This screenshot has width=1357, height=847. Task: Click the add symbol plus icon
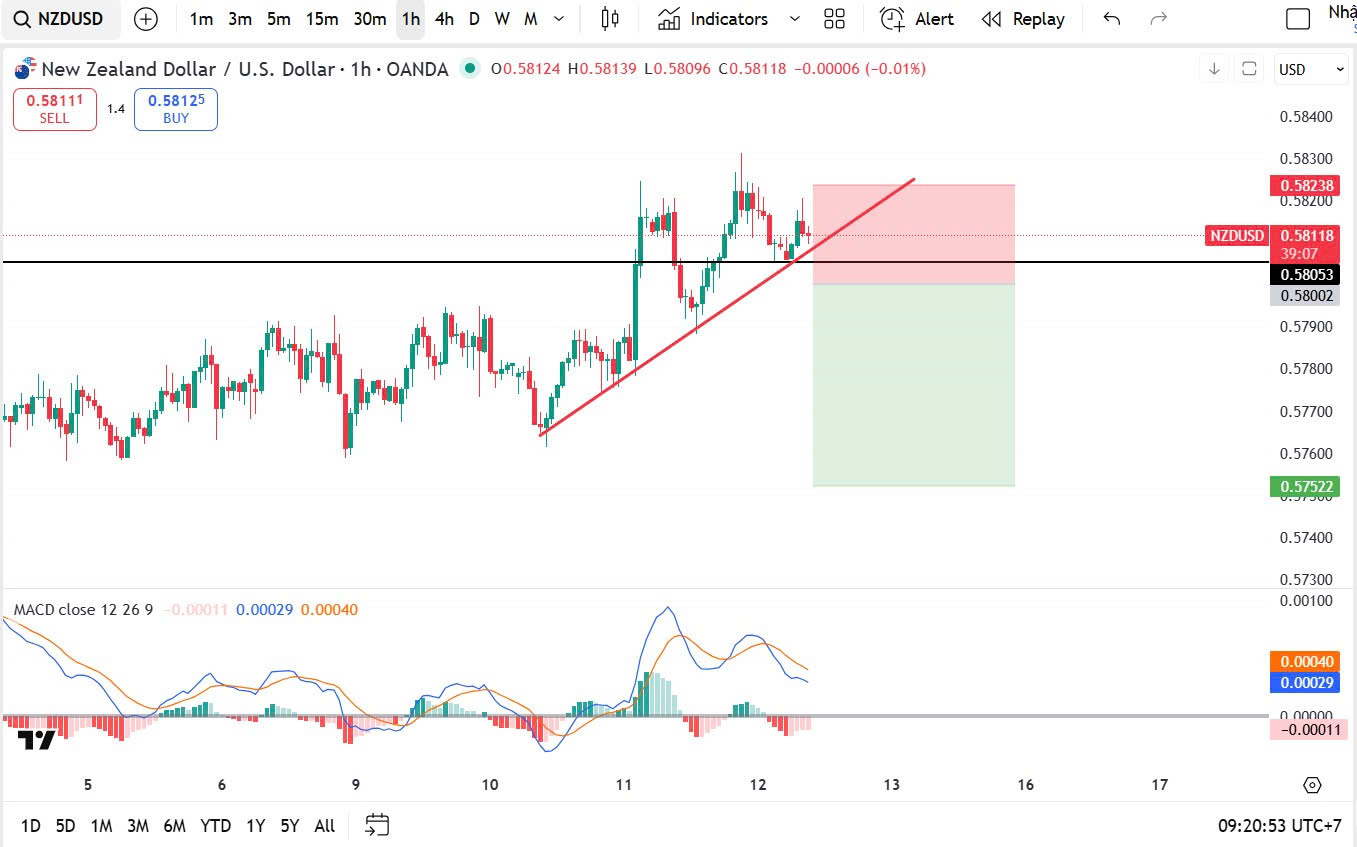146,19
